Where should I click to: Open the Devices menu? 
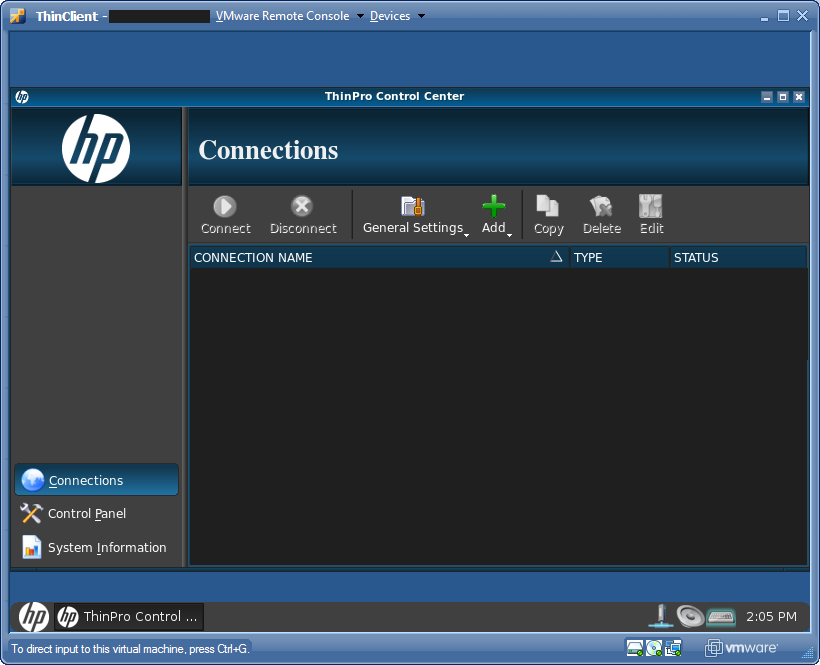397,16
